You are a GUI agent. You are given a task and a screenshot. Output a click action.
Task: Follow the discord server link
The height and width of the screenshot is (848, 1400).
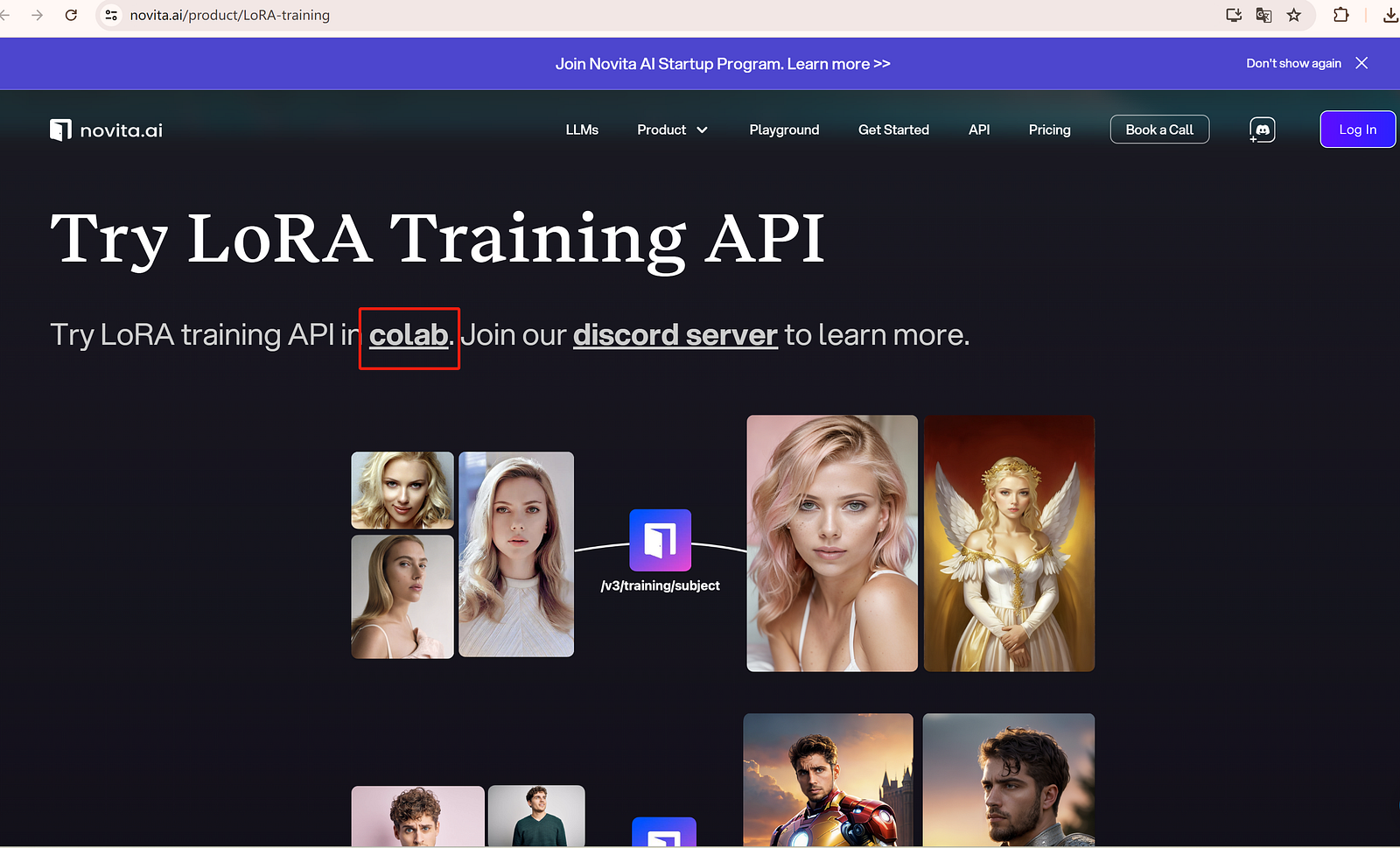(x=675, y=335)
